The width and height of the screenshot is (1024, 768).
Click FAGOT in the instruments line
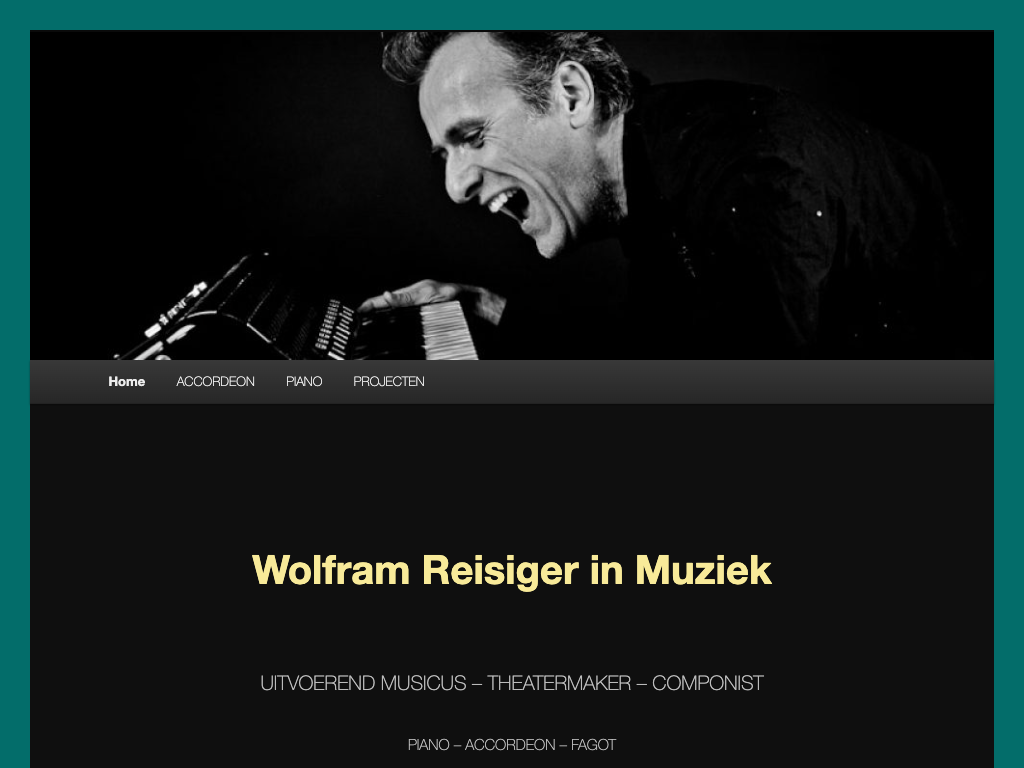coord(594,745)
